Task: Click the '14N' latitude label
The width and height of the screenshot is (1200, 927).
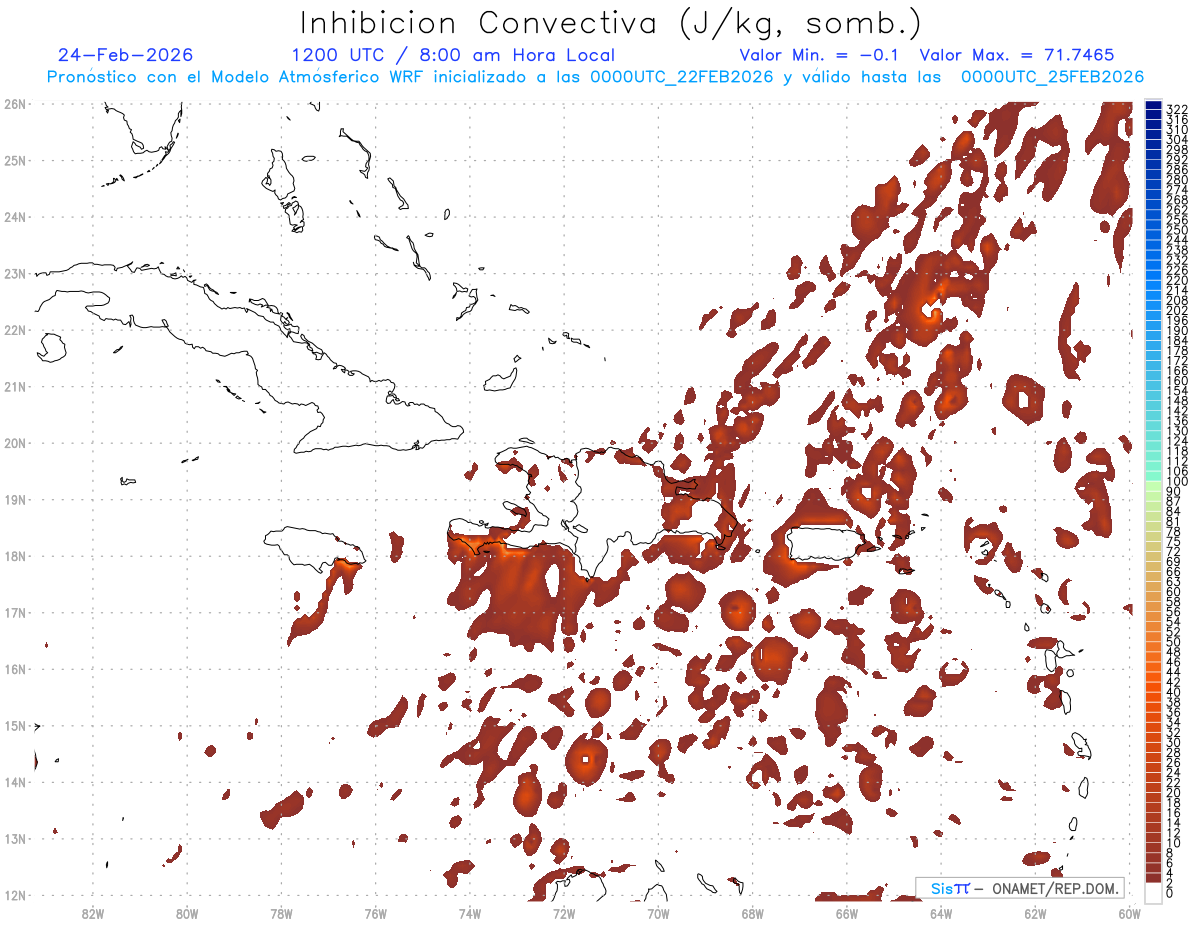Action: tap(15, 782)
